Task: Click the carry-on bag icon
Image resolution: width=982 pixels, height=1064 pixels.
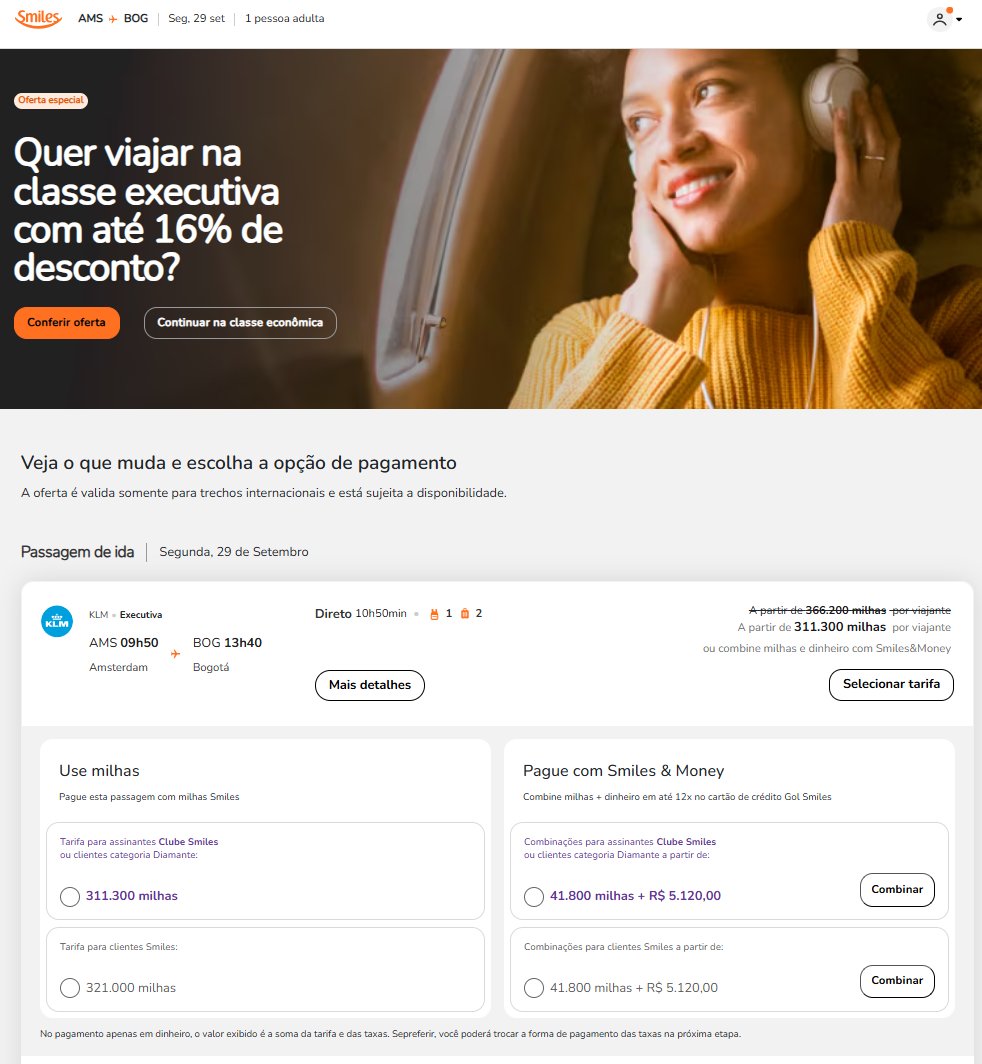Action: pyautogui.click(x=434, y=614)
